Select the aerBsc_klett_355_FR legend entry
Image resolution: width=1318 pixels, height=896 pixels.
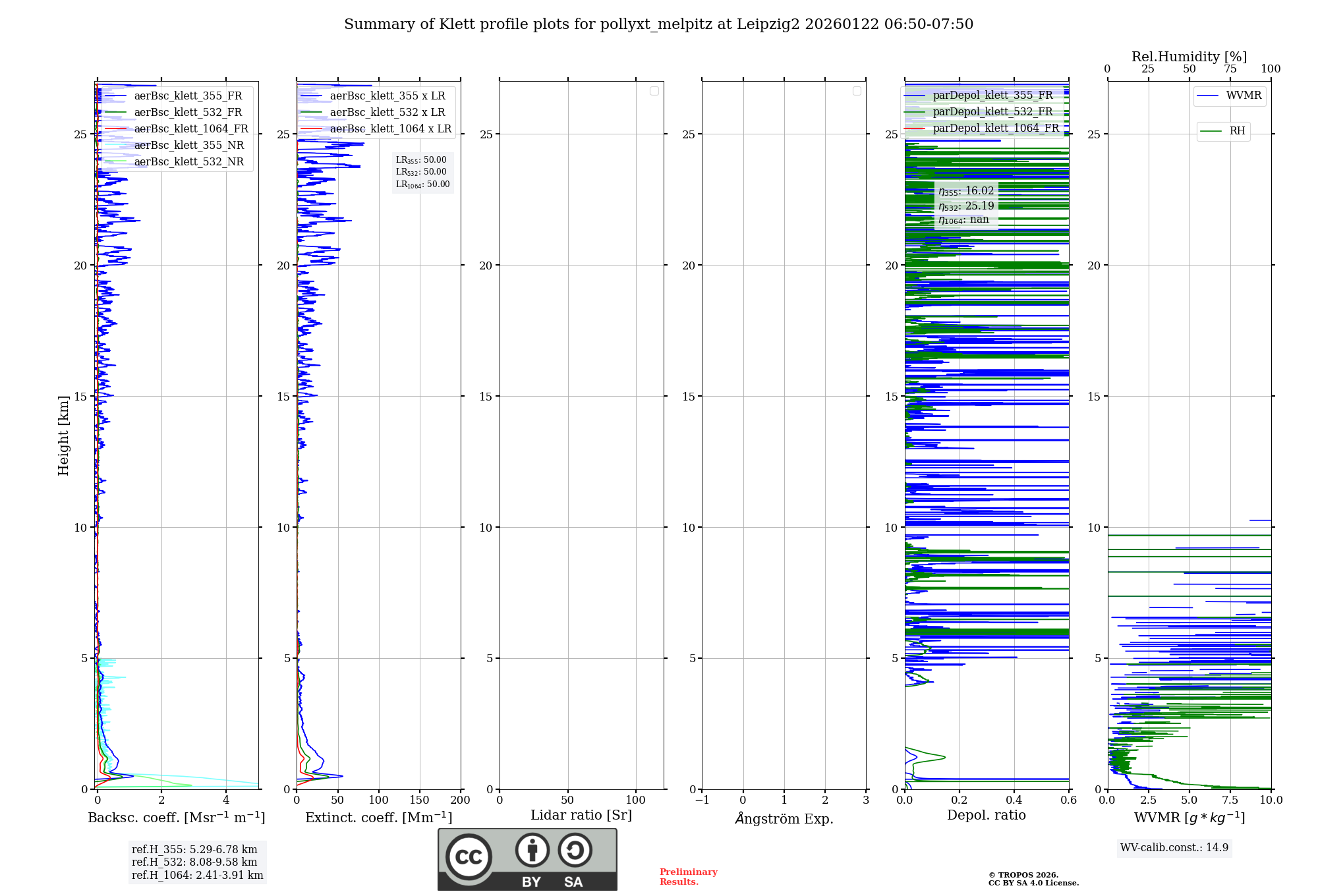tap(188, 96)
